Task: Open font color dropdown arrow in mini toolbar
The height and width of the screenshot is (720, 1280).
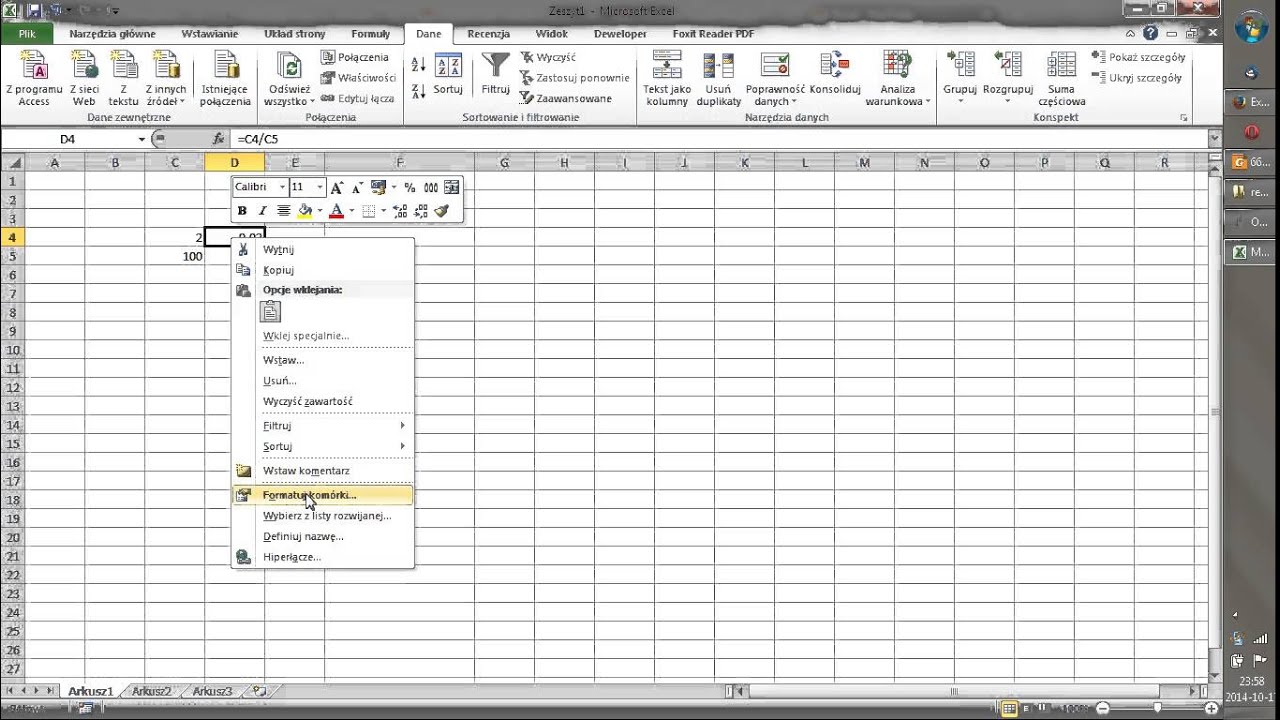Action: click(x=352, y=211)
